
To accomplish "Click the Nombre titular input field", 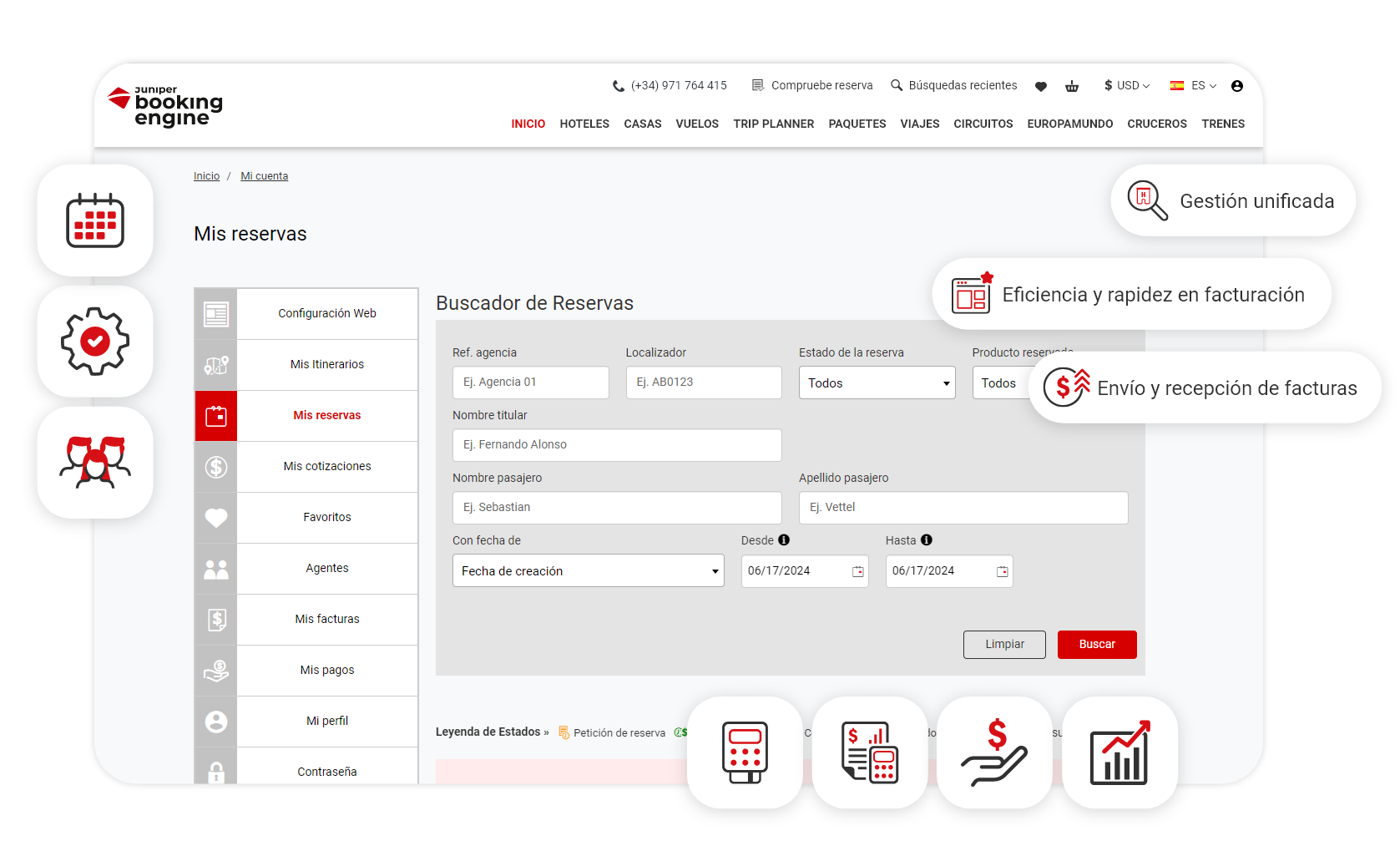I will pyautogui.click(x=616, y=445).
